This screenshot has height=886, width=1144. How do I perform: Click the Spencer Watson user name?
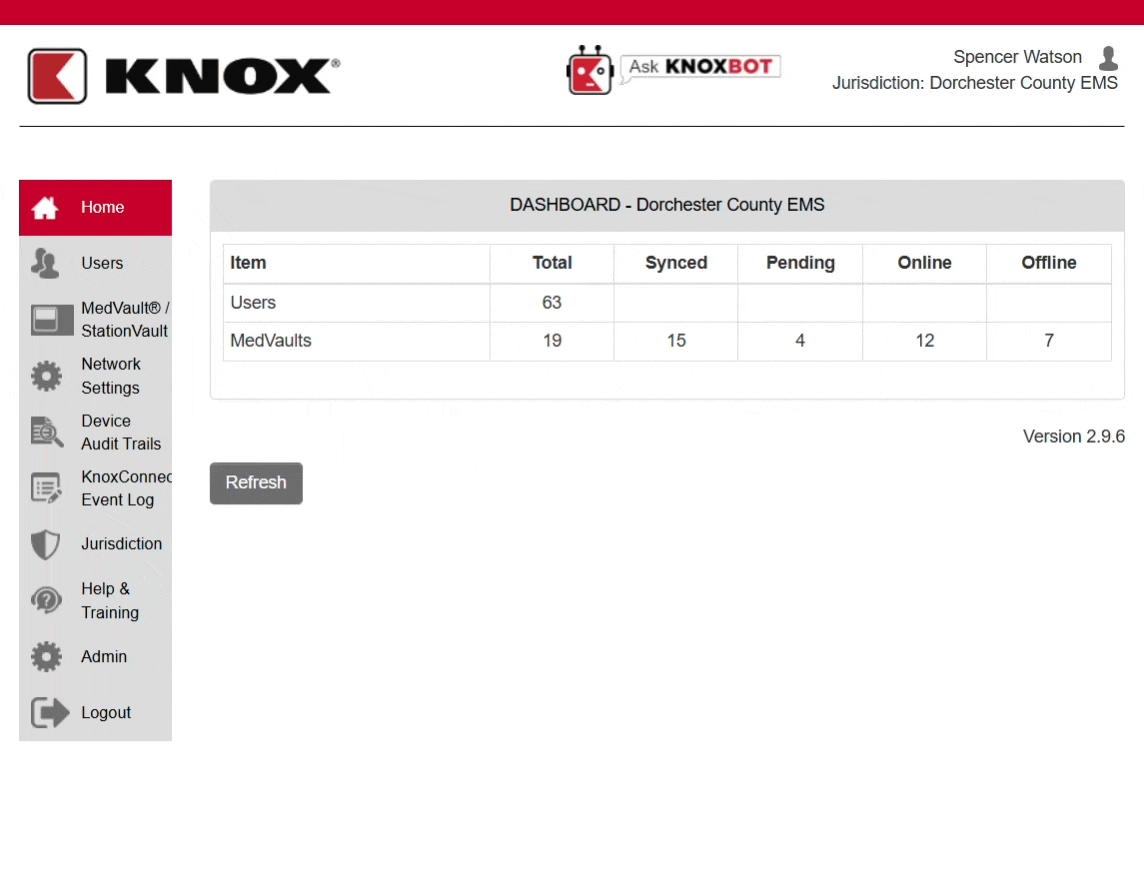[1017, 57]
